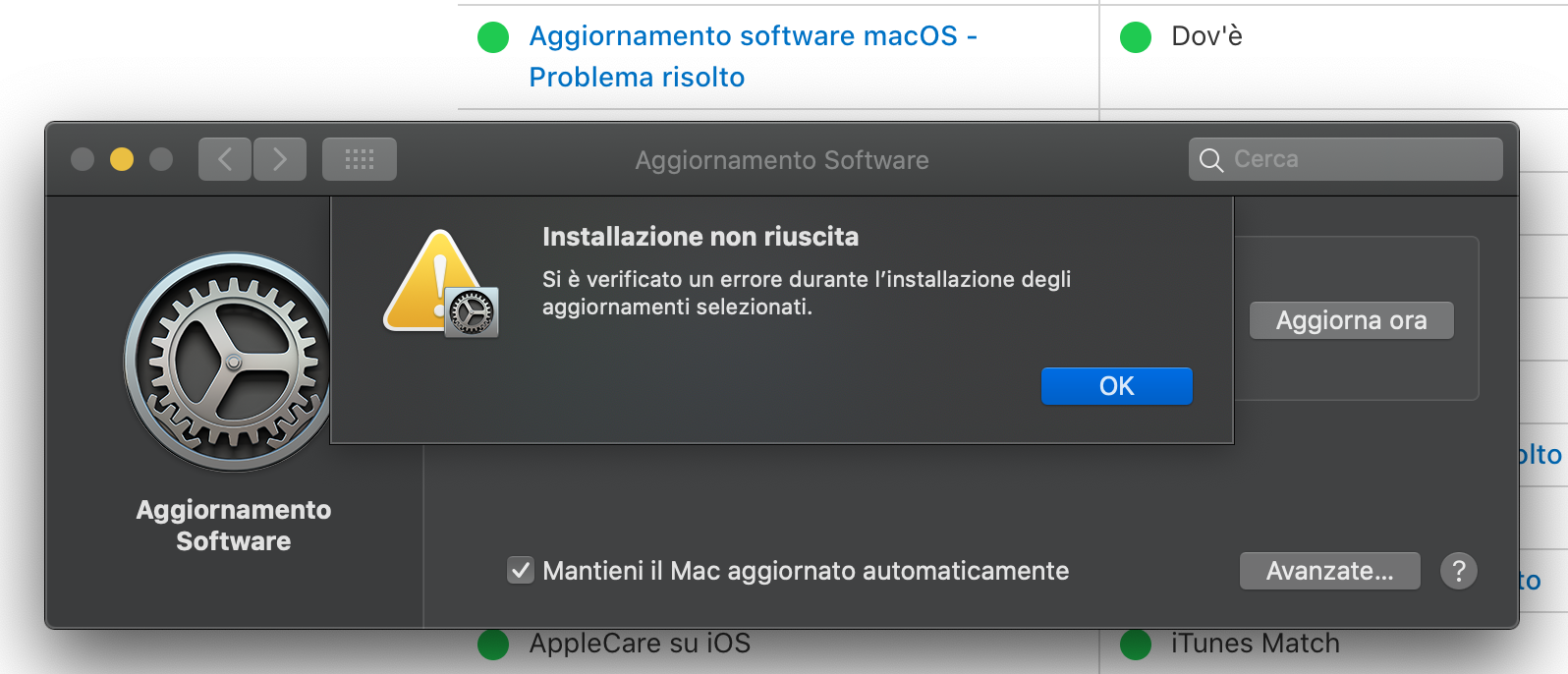Viewport: 1568px width, 674px height.
Task: Click the green status dot beside Dov'è
Action: 1136,37
